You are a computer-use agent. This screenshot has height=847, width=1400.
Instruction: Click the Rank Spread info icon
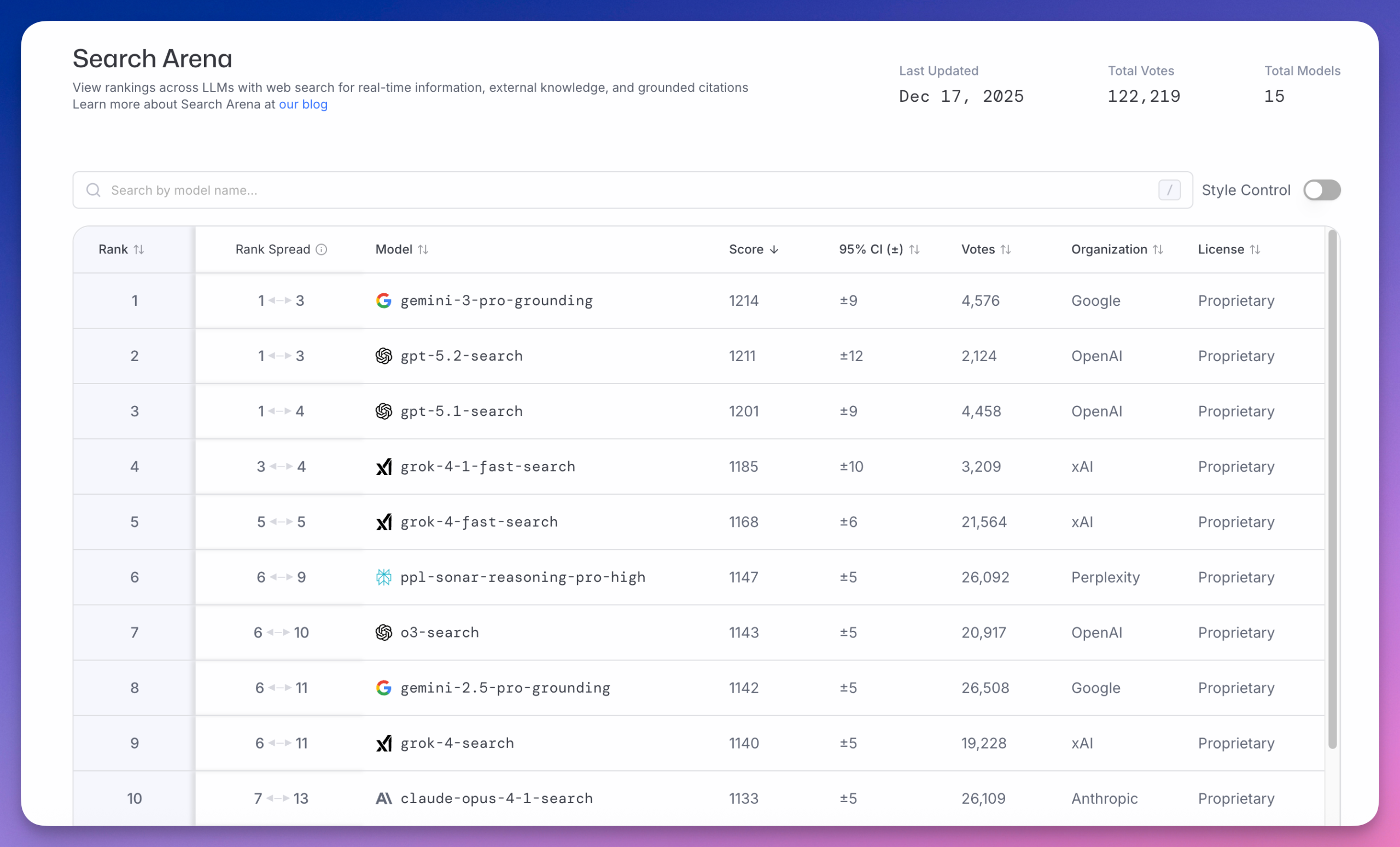[x=322, y=250]
